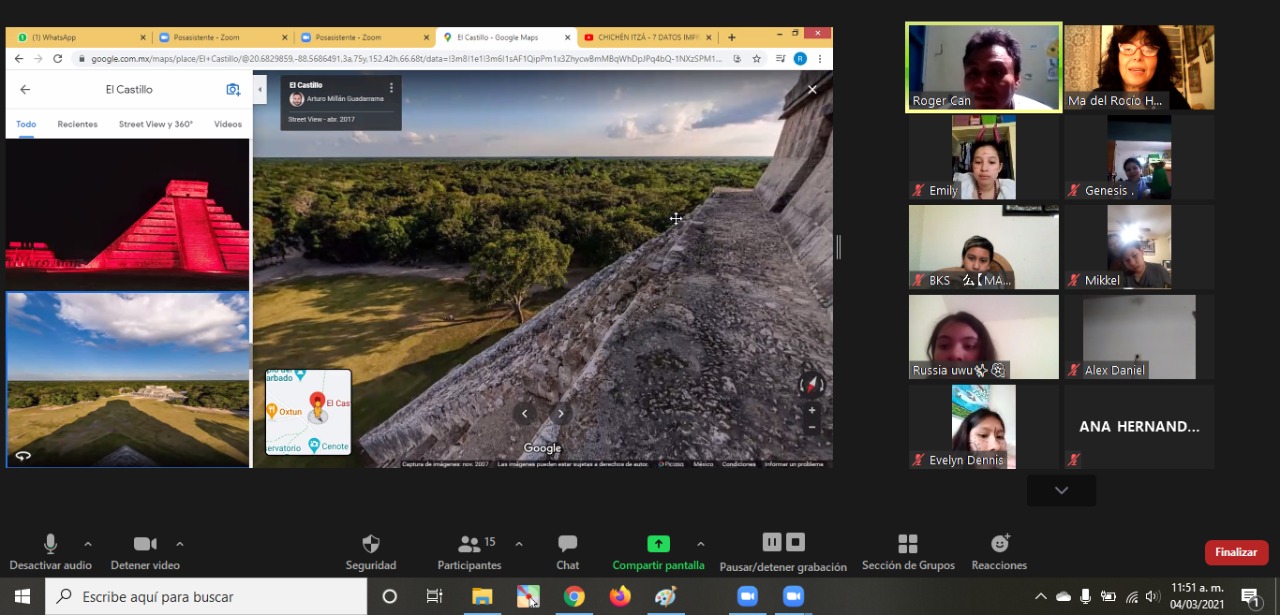Image resolution: width=1280 pixels, height=615 pixels.
Task: Turn off camera with Detener video
Action: 145,544
